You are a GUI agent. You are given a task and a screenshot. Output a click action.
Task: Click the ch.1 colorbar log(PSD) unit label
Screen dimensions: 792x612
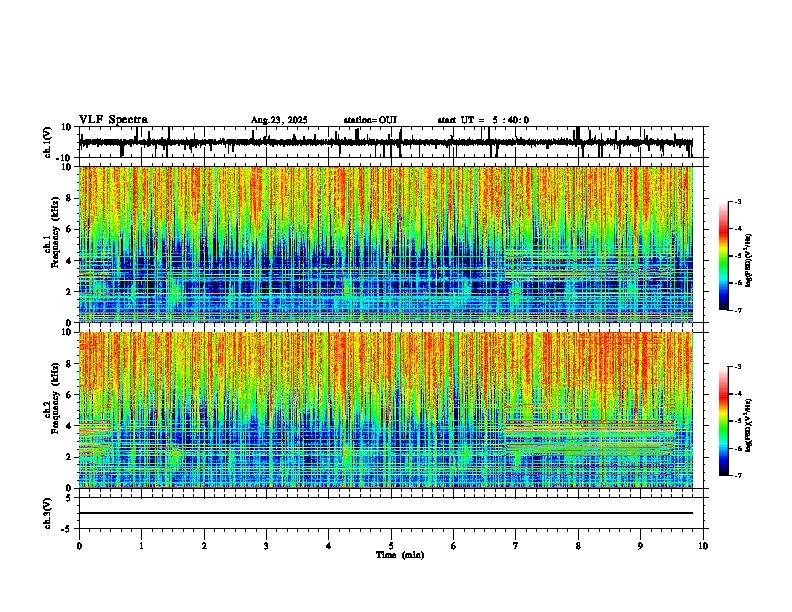point(749,261)
